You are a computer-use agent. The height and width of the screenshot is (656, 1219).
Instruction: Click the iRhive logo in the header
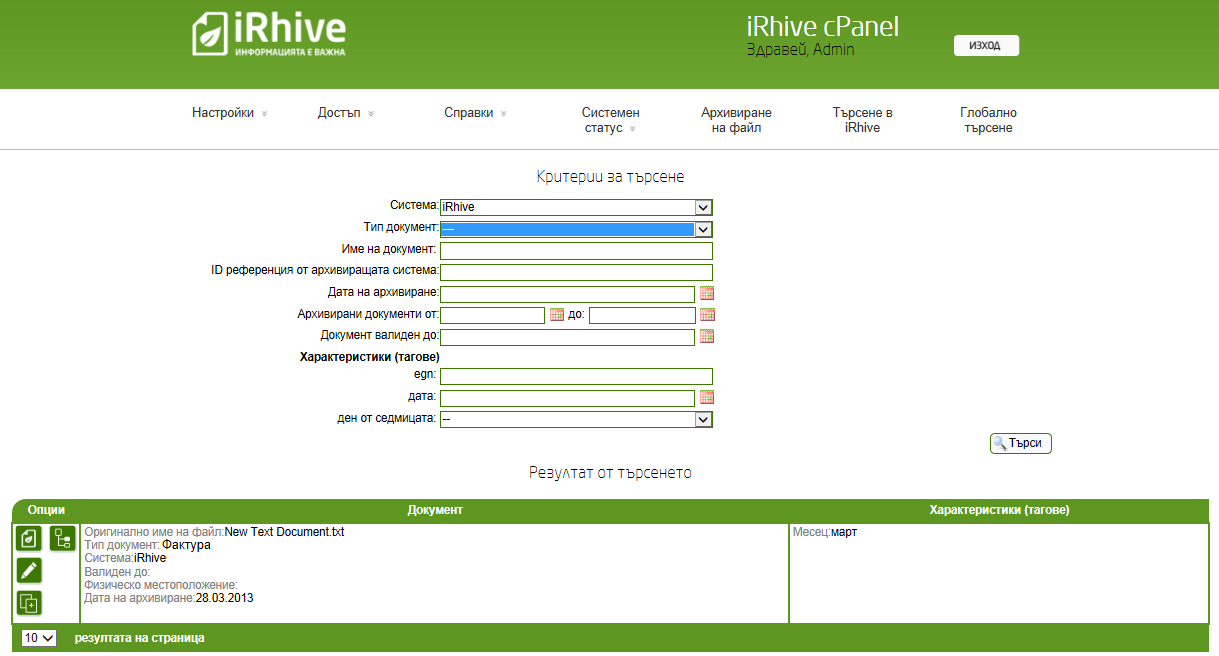[269, 35]
